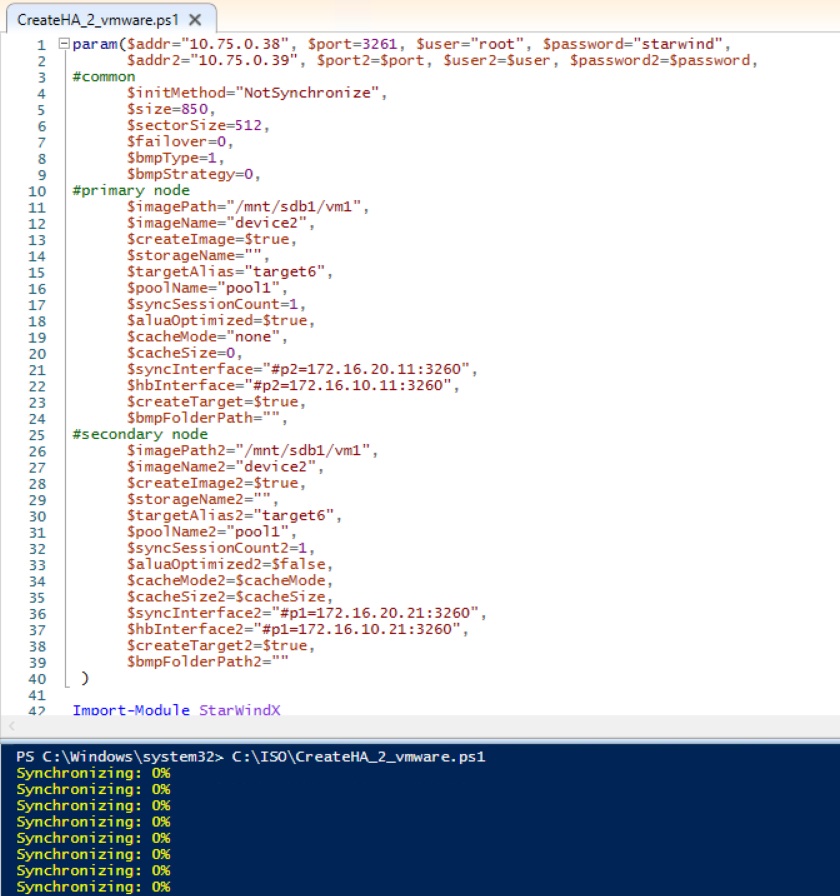Image resolution: width=840 pixels, height=896 pixels.
Task: Click the $cacheMode="none" line
Action: tap(207, 337)
